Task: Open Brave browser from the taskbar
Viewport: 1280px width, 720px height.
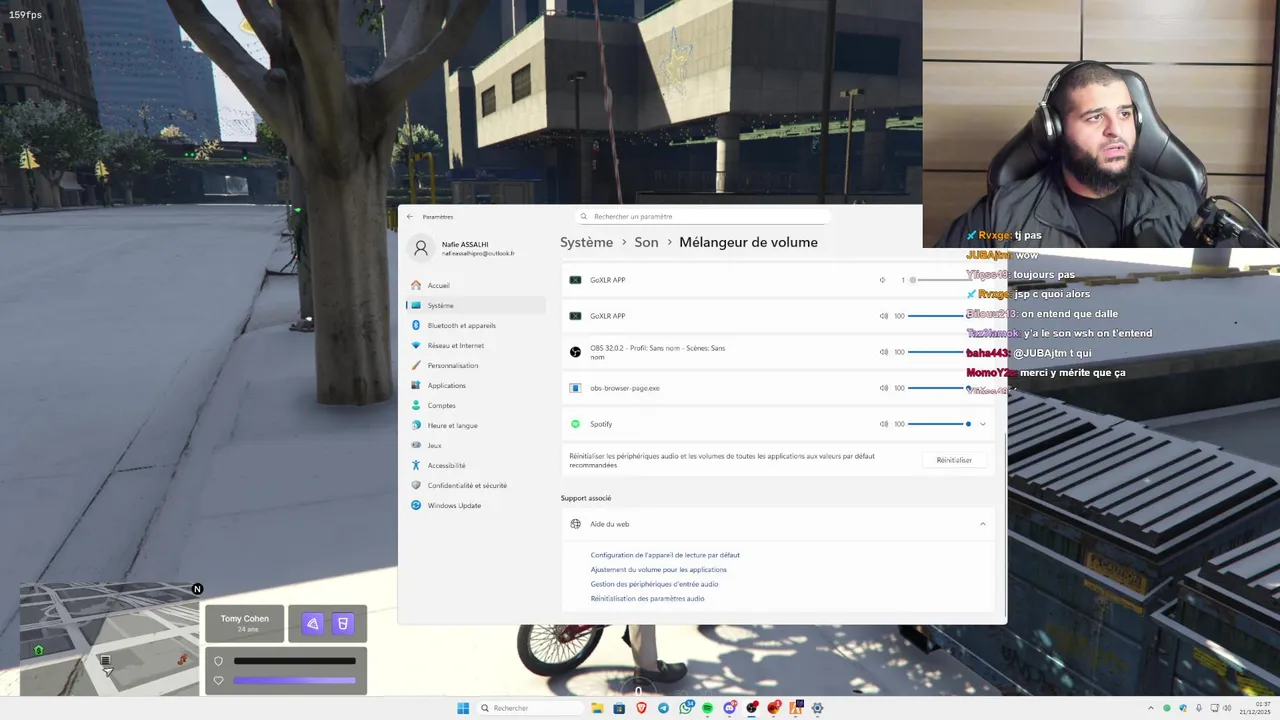Action: click(x=641, y=708)
